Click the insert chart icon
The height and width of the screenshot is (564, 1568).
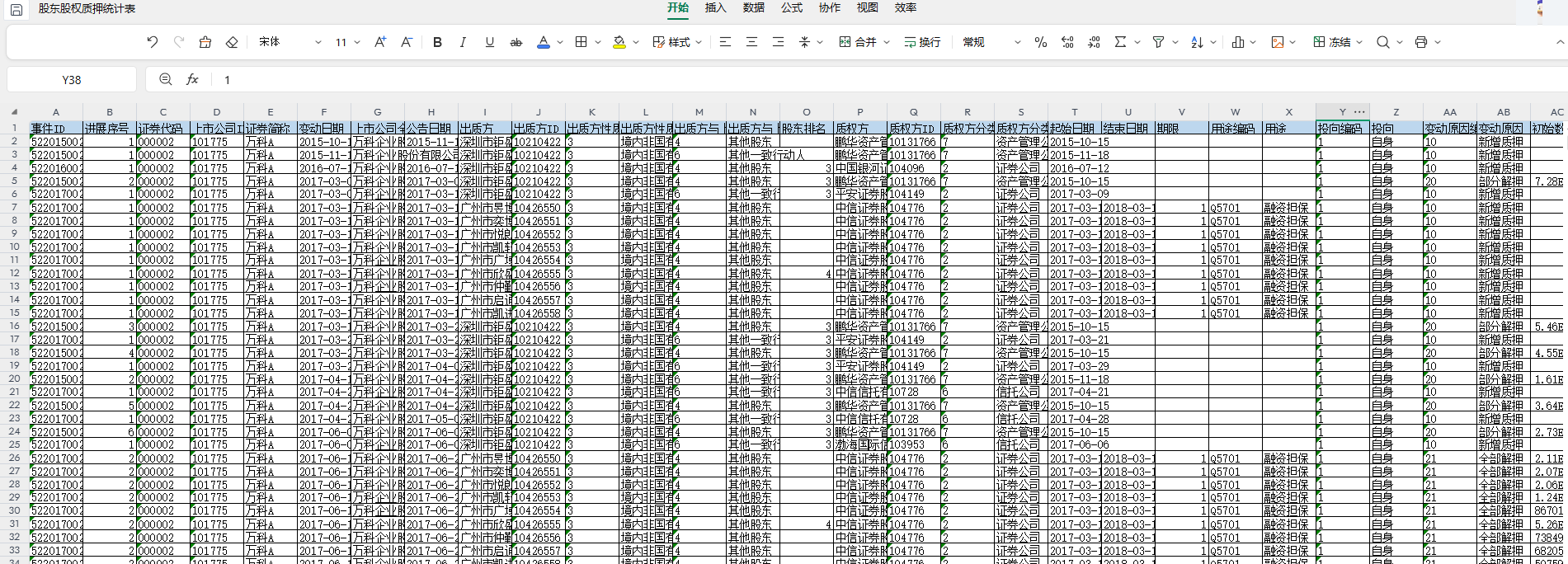pos(1237,42)
